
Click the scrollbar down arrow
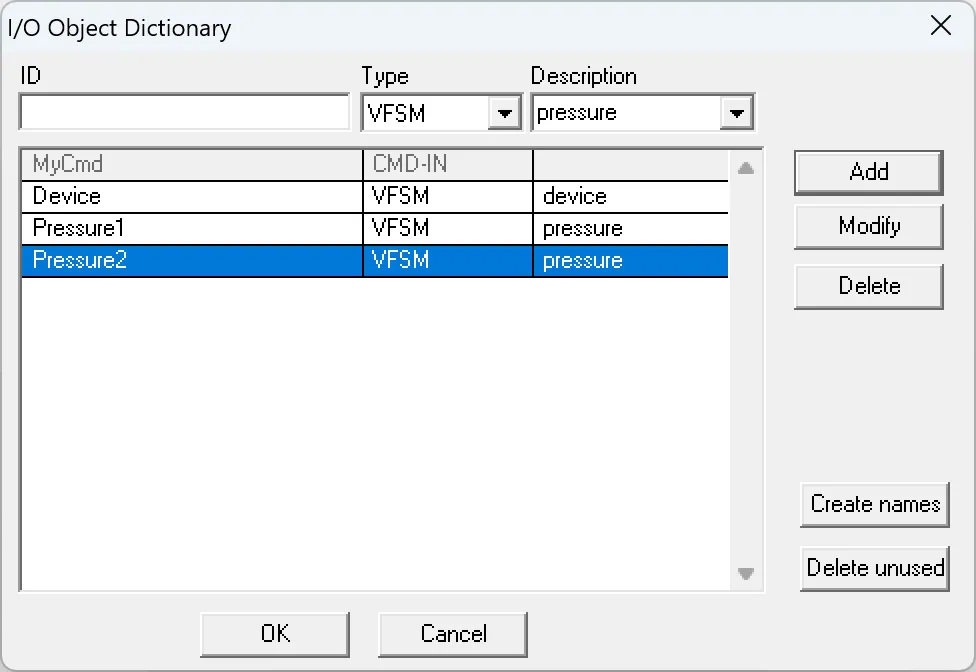[745, 575]
